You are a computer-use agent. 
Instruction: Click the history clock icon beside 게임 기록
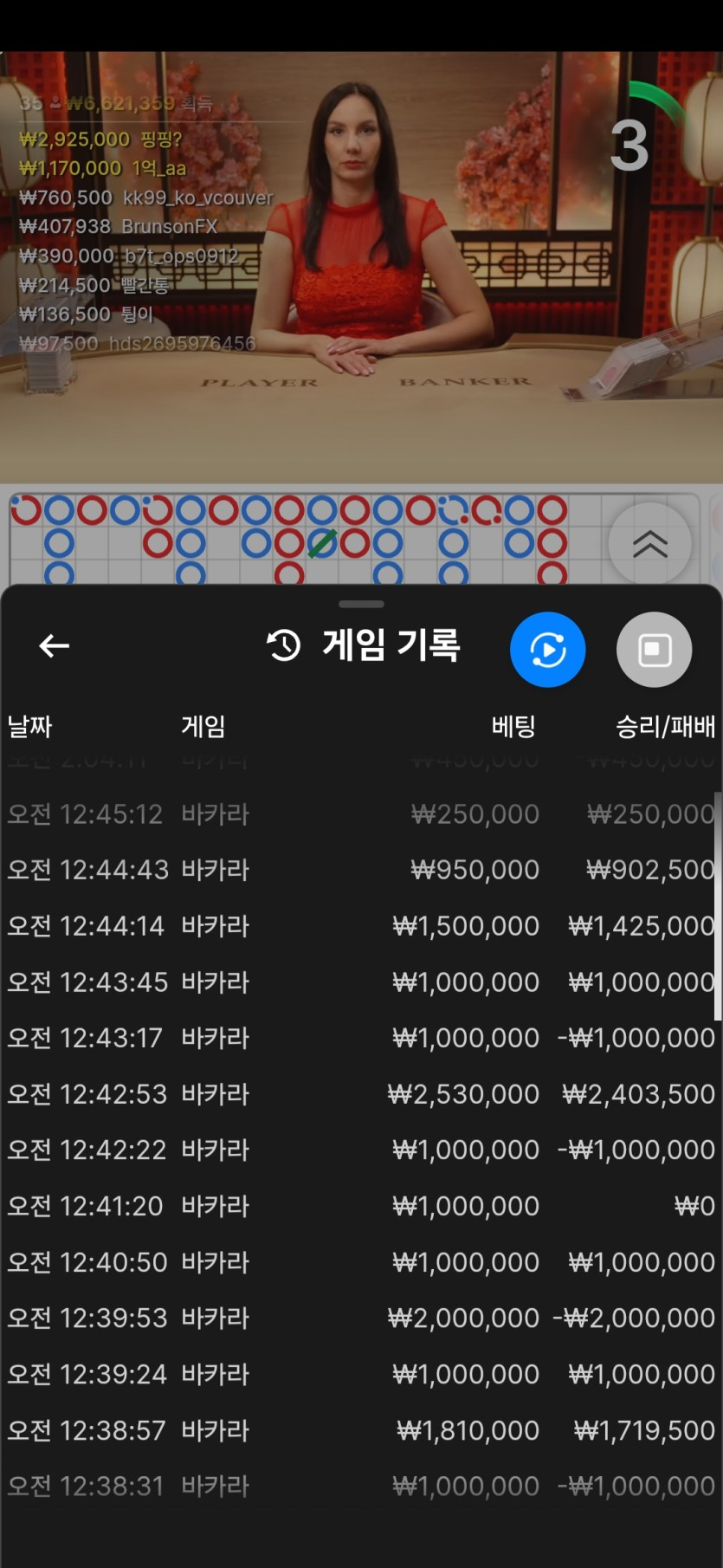pos(283,645)
